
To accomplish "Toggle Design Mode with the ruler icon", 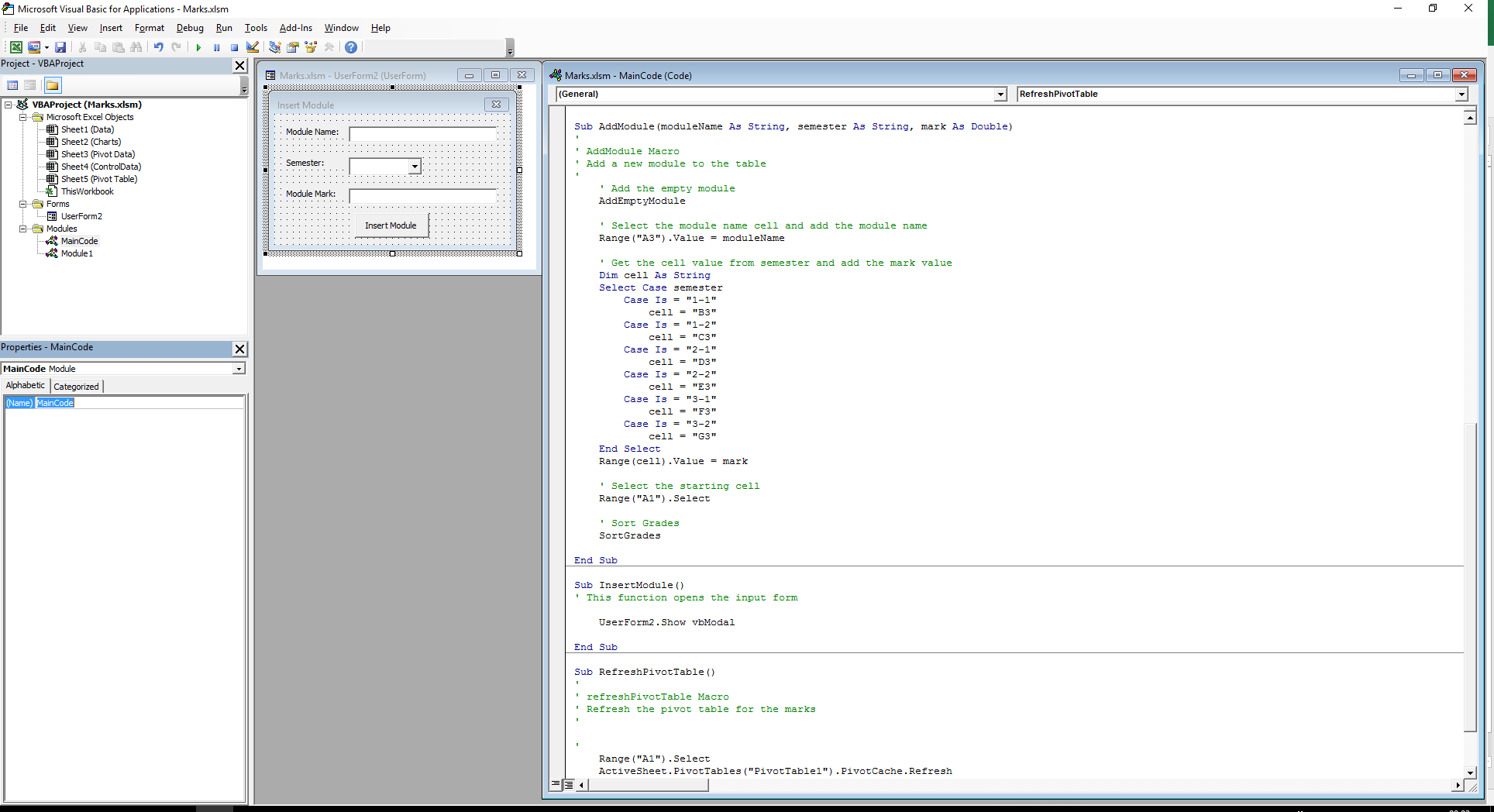I will click(253, 47).
